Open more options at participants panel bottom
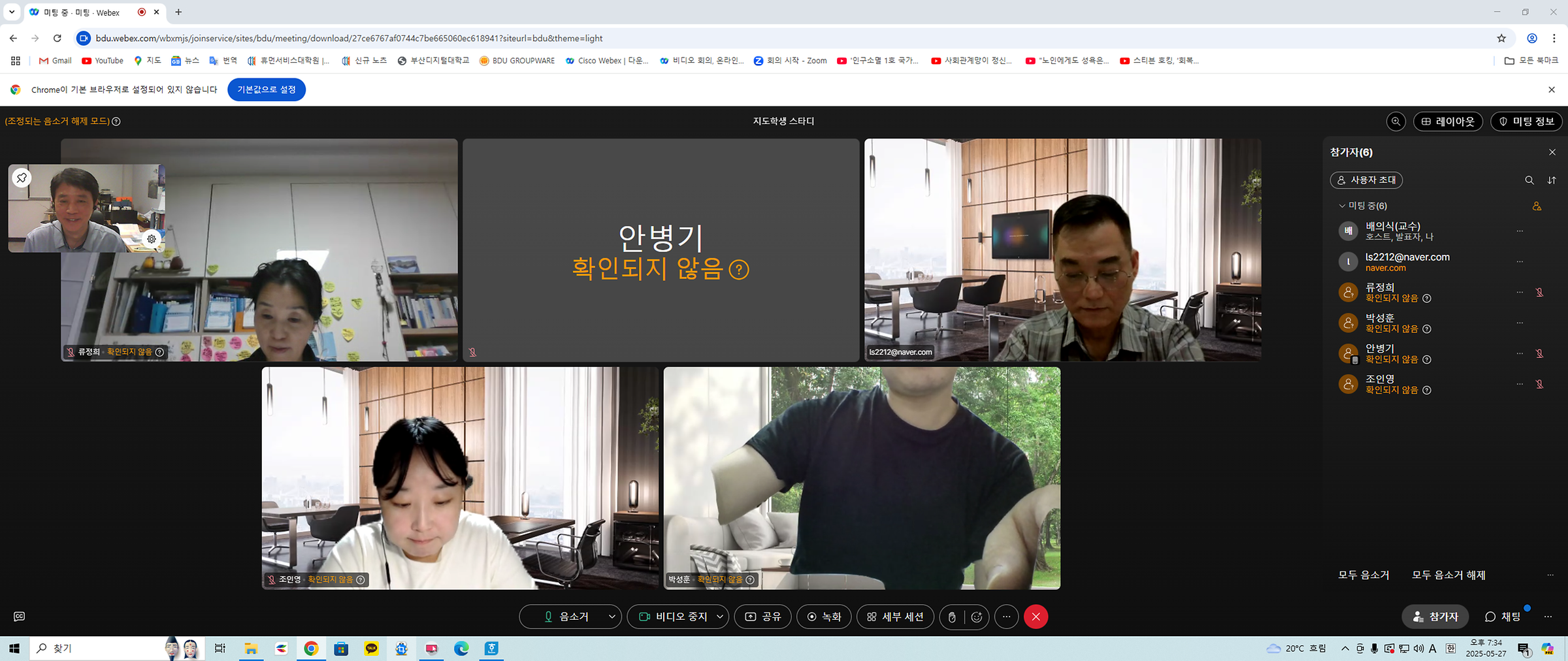This screenshot has height=661, width=1568. (x=1550, y=575)
